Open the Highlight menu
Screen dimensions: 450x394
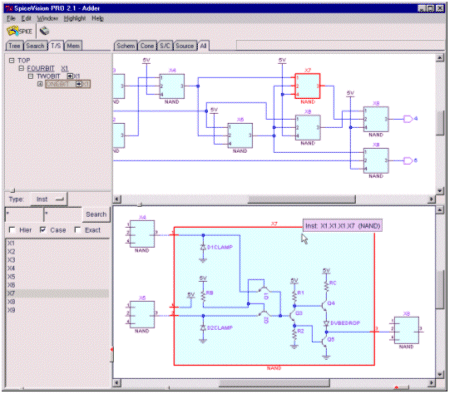click(x=75, y=18)
